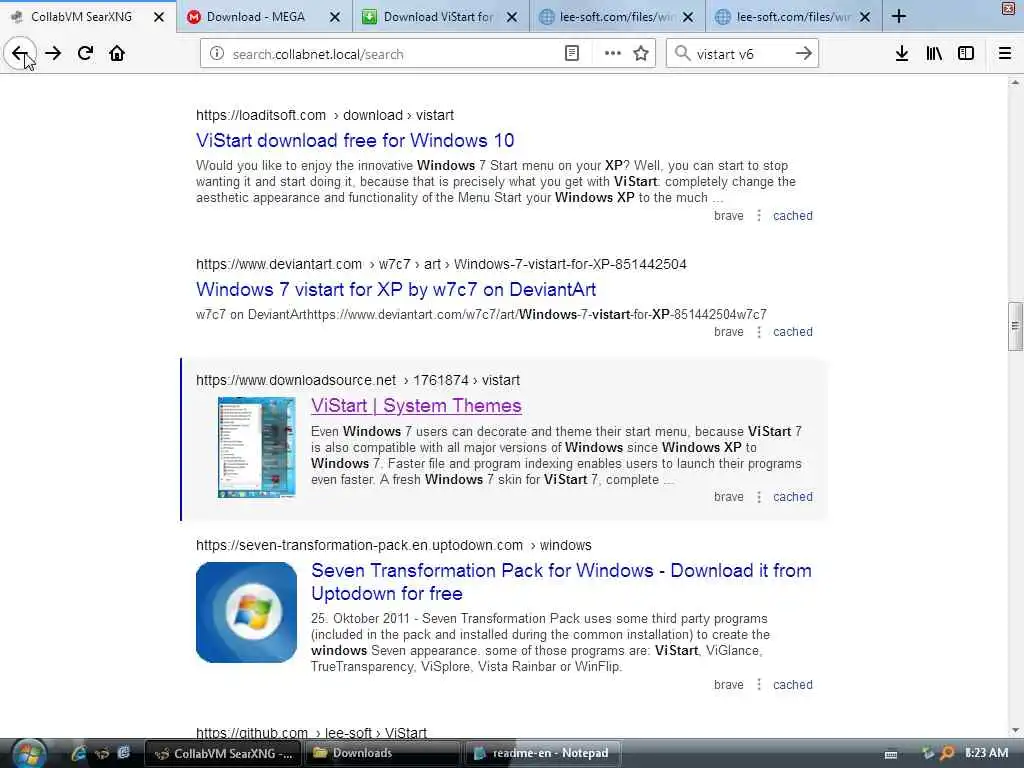The width and height of the screenshot is (1024, 768).
Task: Expand options dots for loaditsoft result
Action: [759, 216]
